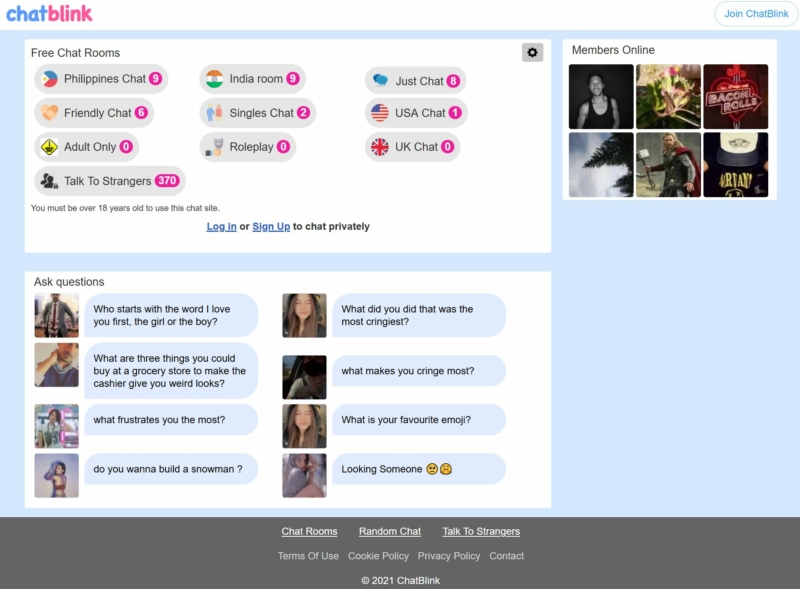
Task: Open Cookie Policy link
Action: [x=378, y=556]
